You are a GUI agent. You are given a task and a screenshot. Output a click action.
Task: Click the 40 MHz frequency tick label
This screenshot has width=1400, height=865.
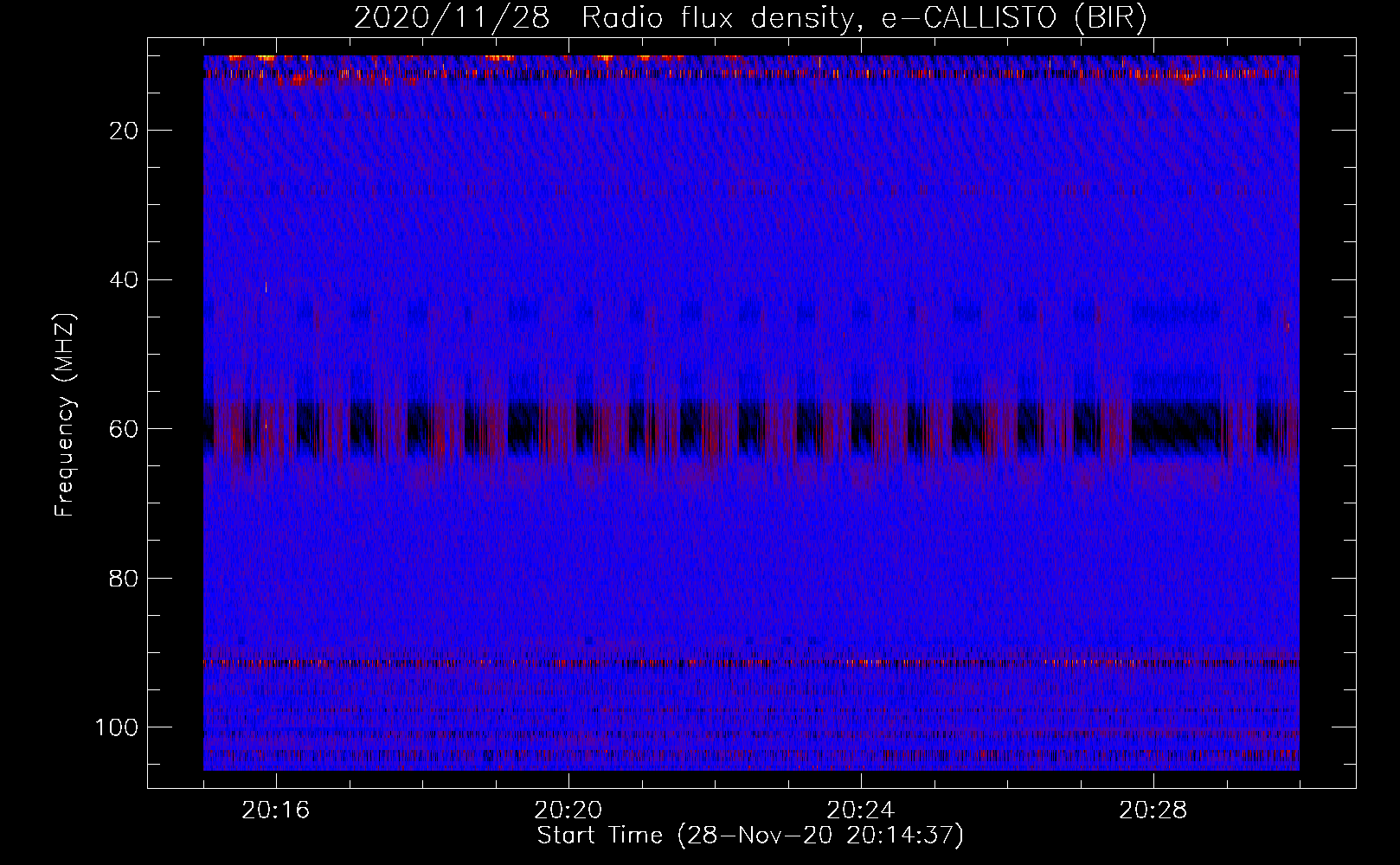pyautogui.click(x=125, y=279)
